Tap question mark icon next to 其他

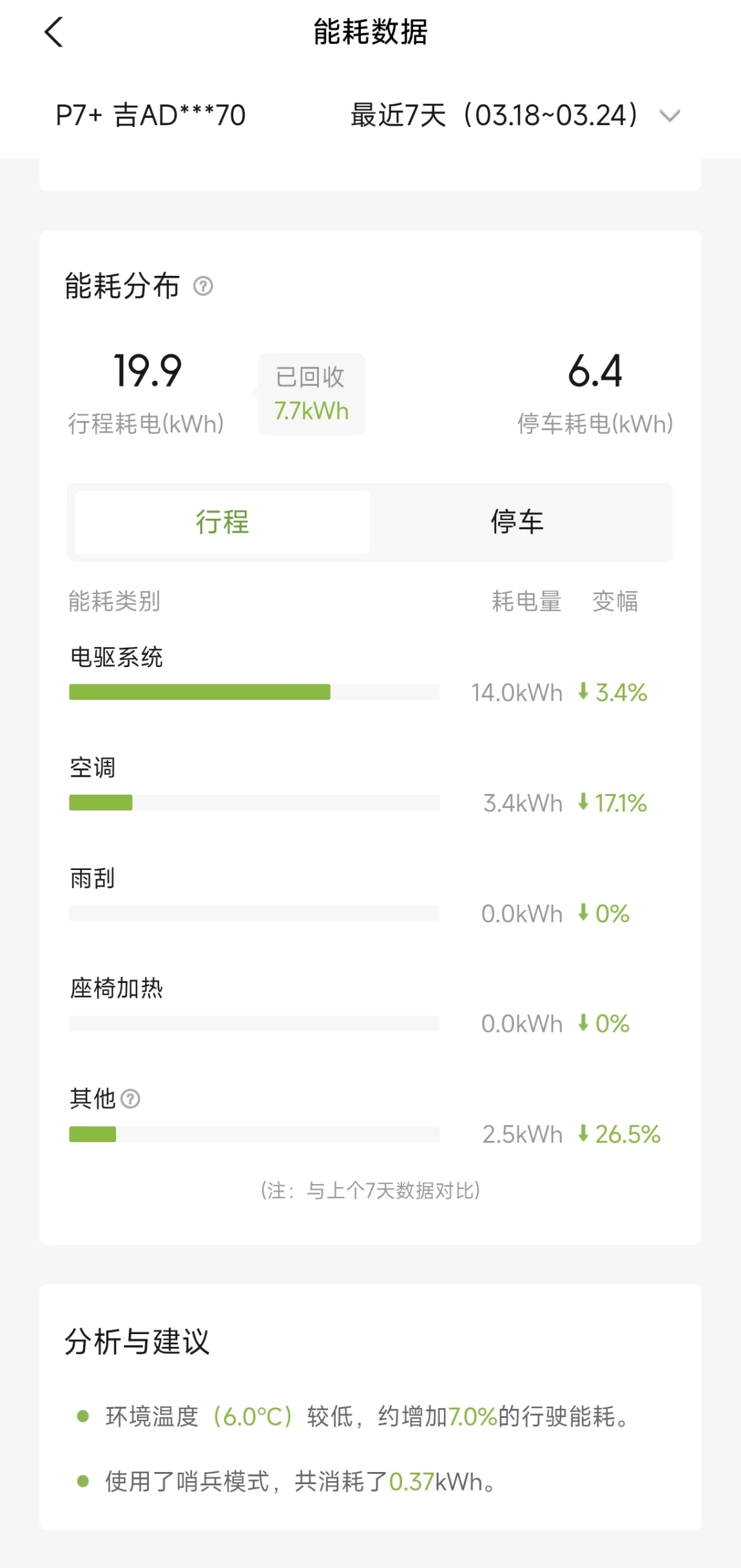130,1098
